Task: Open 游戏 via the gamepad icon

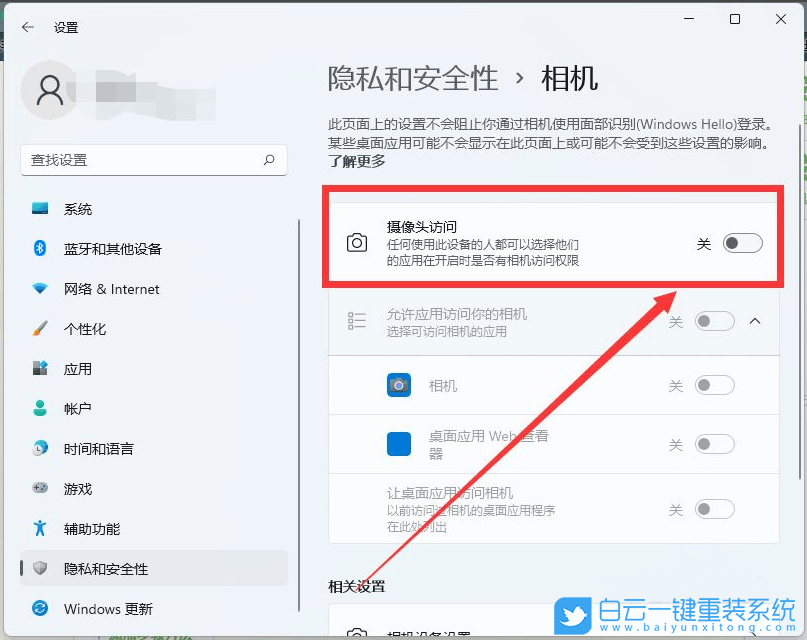Action: [x=40, y=489]
